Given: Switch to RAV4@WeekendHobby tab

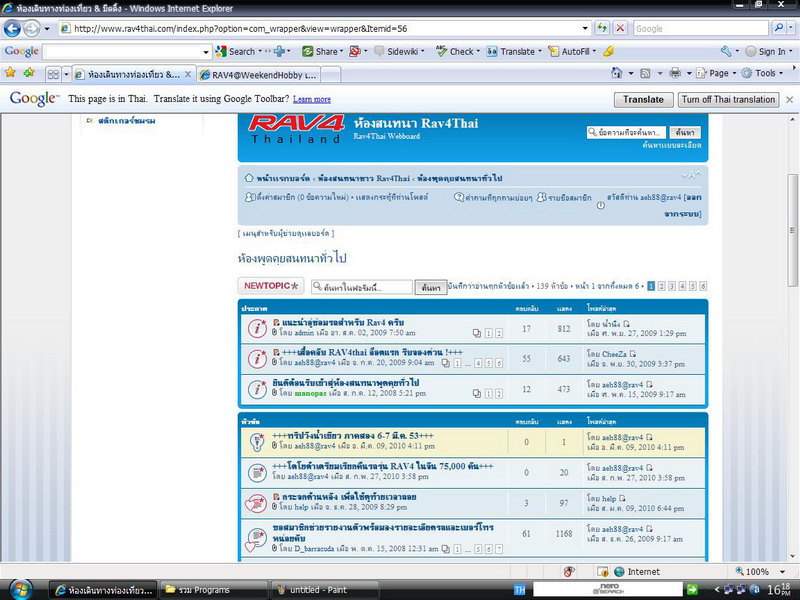Looking at the screenshot, I should point(258,74).
